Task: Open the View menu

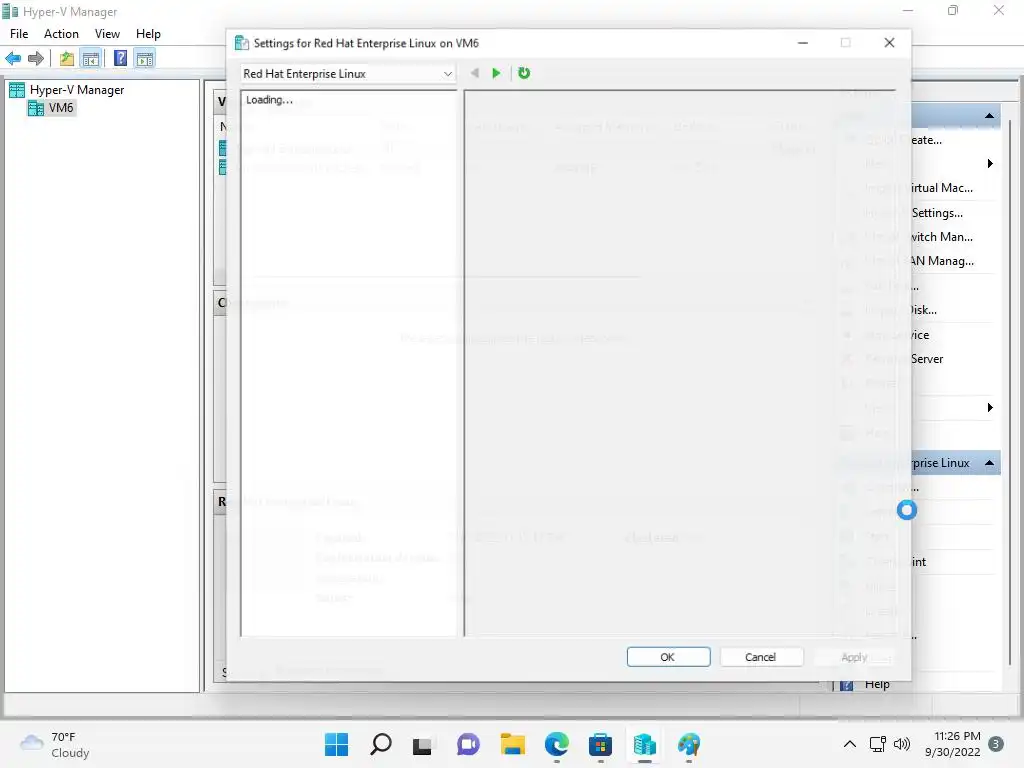Action: [107, 34]
